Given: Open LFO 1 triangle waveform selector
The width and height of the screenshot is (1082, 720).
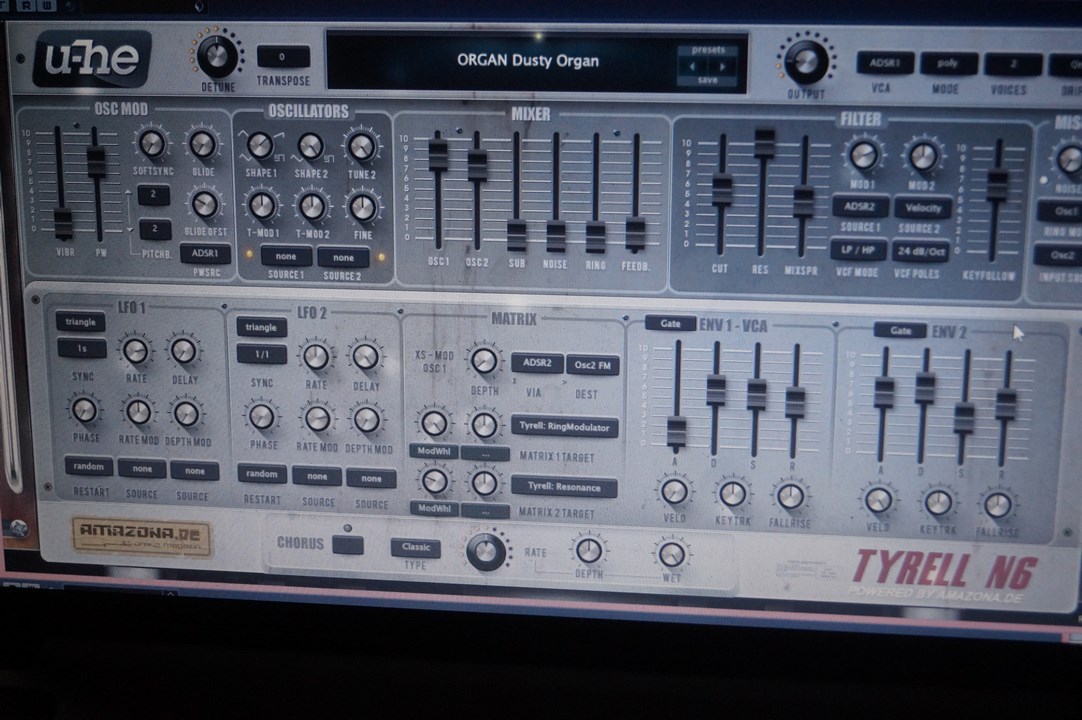Looking at the screenshot, I should (81, 322).
